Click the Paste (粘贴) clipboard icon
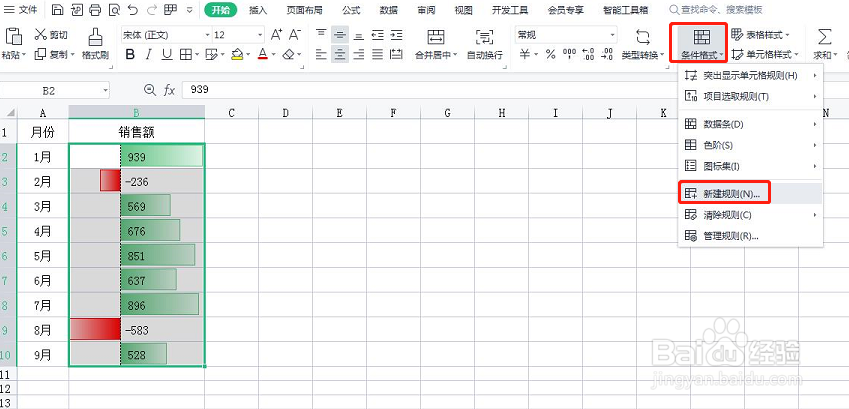Screen dimensions: 849x409 click(14, 36)
